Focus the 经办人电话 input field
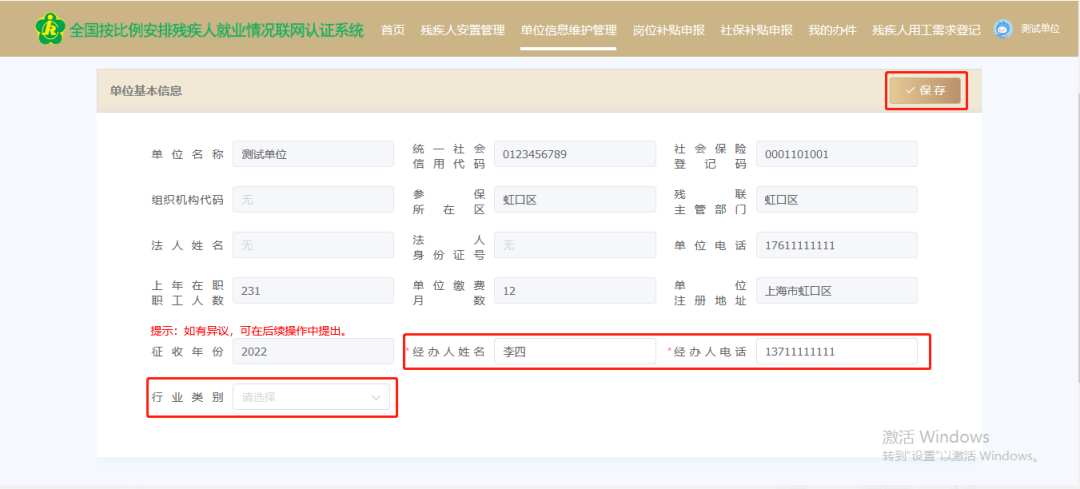Viewport: 1080px width, 489px height. [836, 352]
